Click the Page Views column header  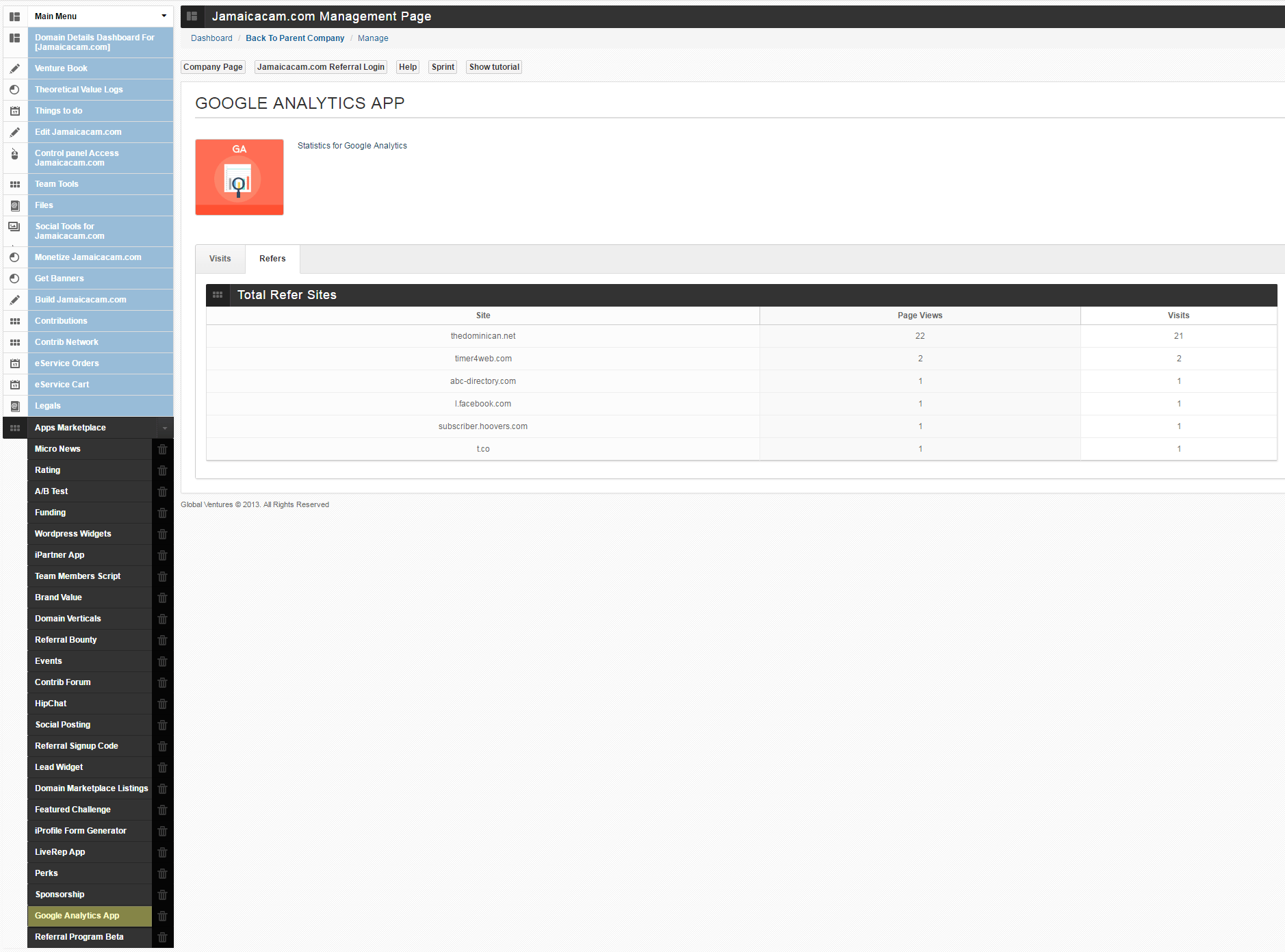[x=920, y=316]
